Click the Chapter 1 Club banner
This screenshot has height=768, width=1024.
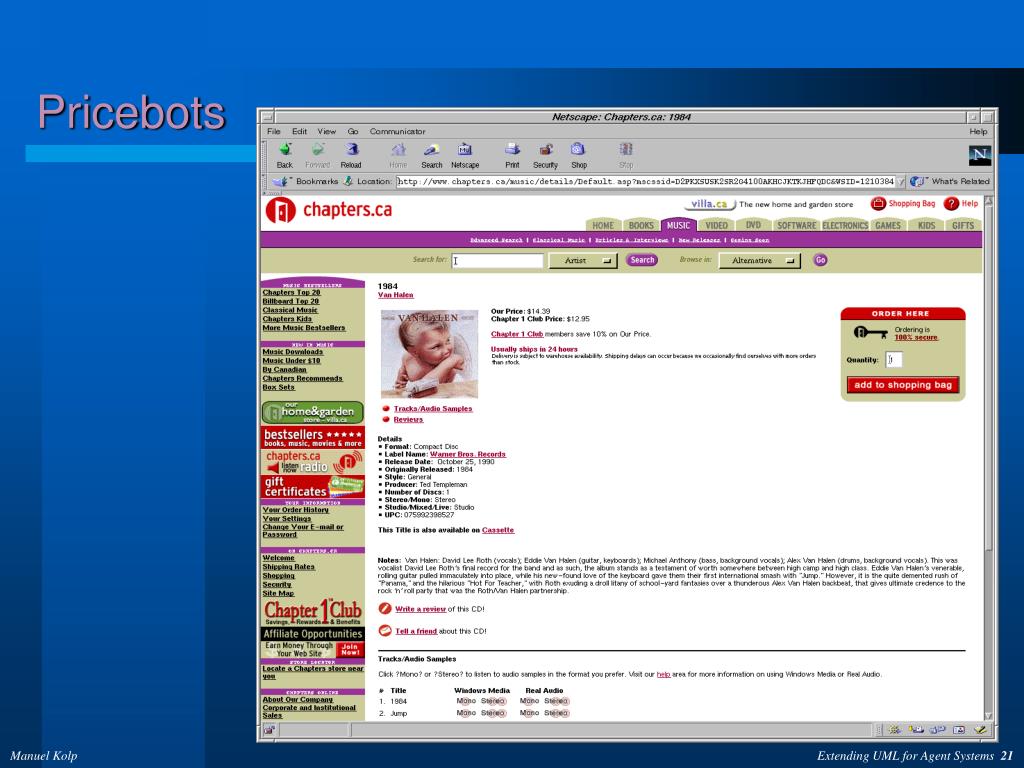[313, 613]
